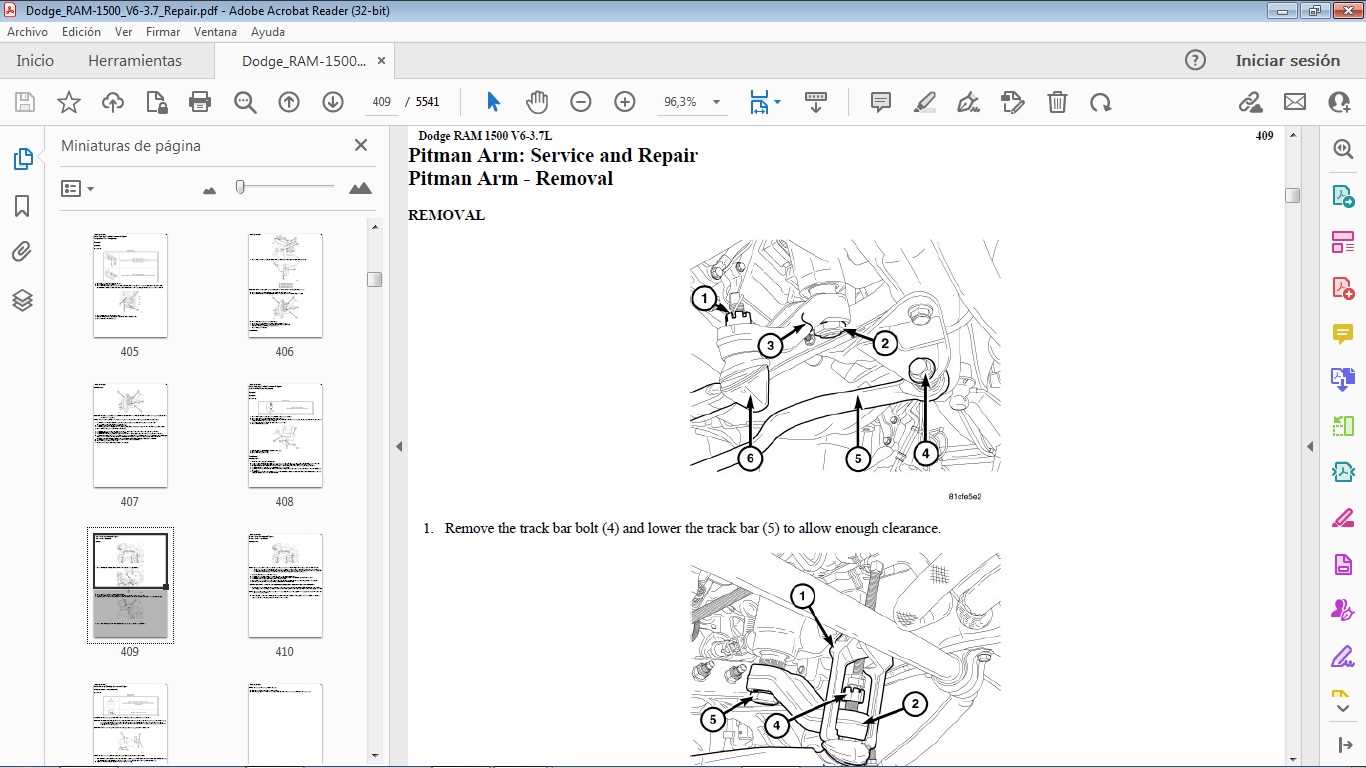Screen dimensions: 1366x768
Task: Go to previous page arrow
Action: click(x=289, y=102)
